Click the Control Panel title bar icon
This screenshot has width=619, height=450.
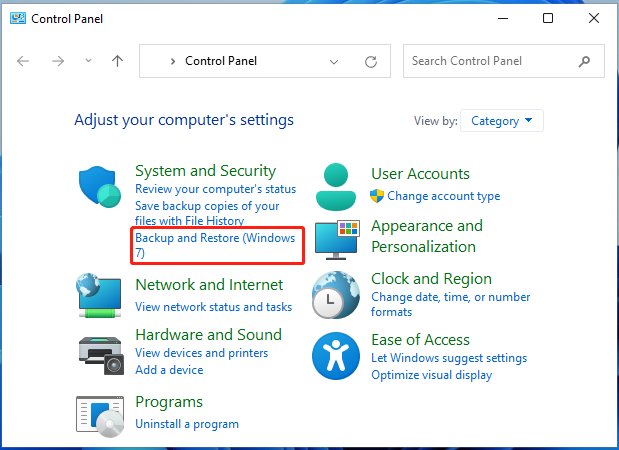18,18
